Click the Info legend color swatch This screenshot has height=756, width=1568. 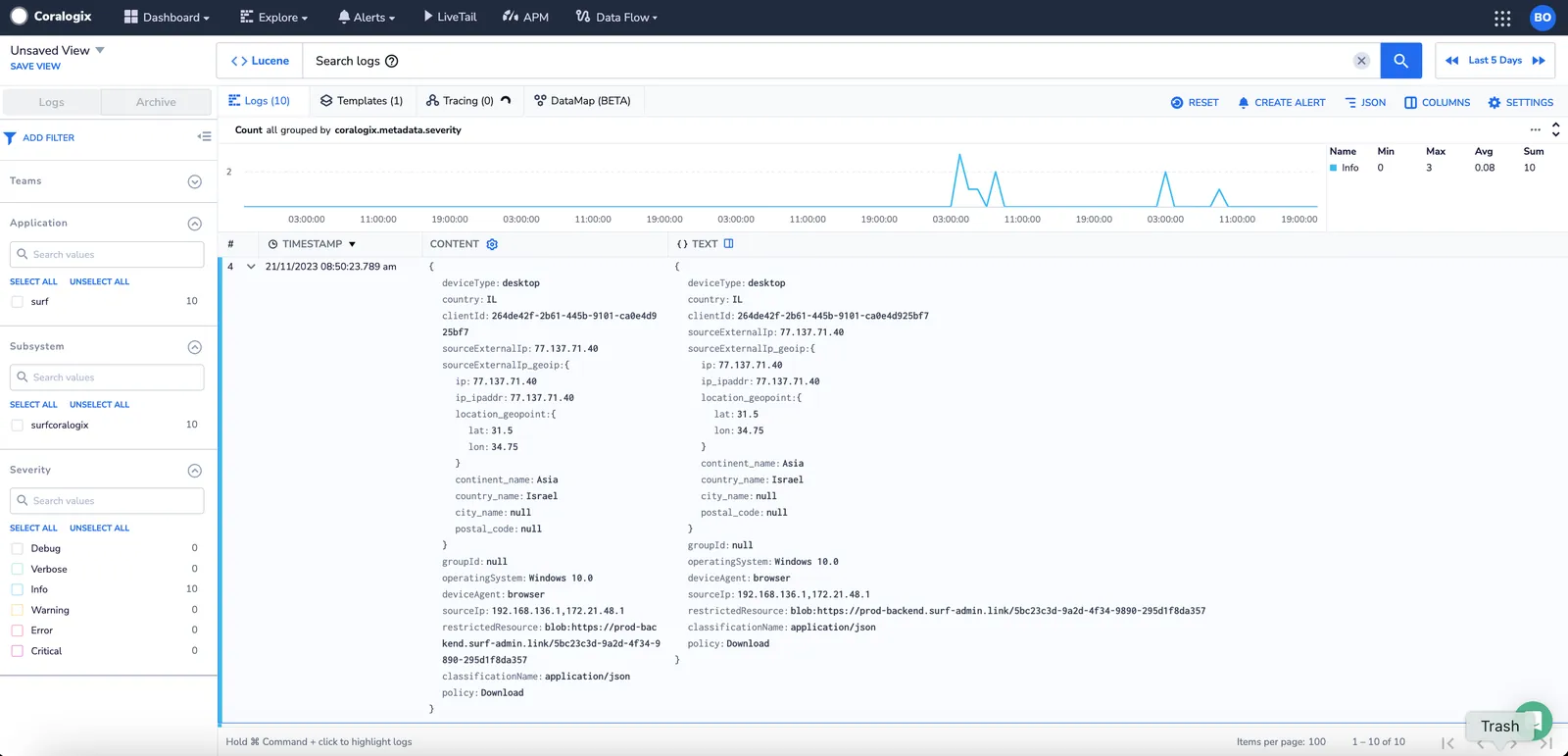[x=1333, y=168]
